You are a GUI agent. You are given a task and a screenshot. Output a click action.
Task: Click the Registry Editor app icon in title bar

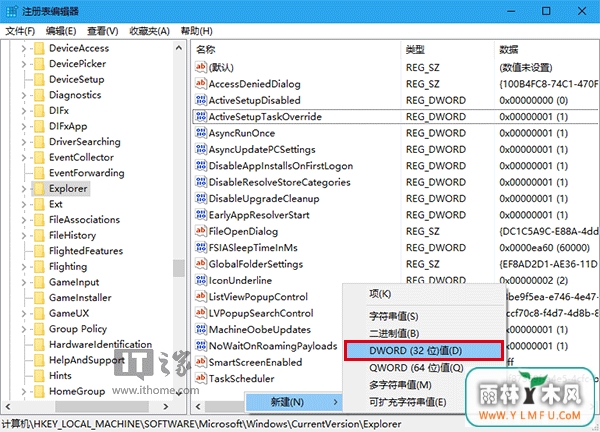point(11,11)
